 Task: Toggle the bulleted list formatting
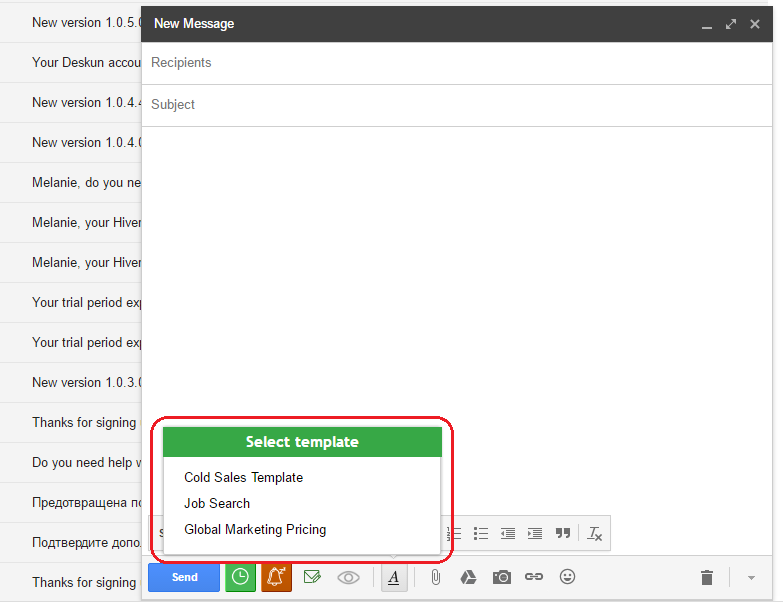(x=481, y=534)
